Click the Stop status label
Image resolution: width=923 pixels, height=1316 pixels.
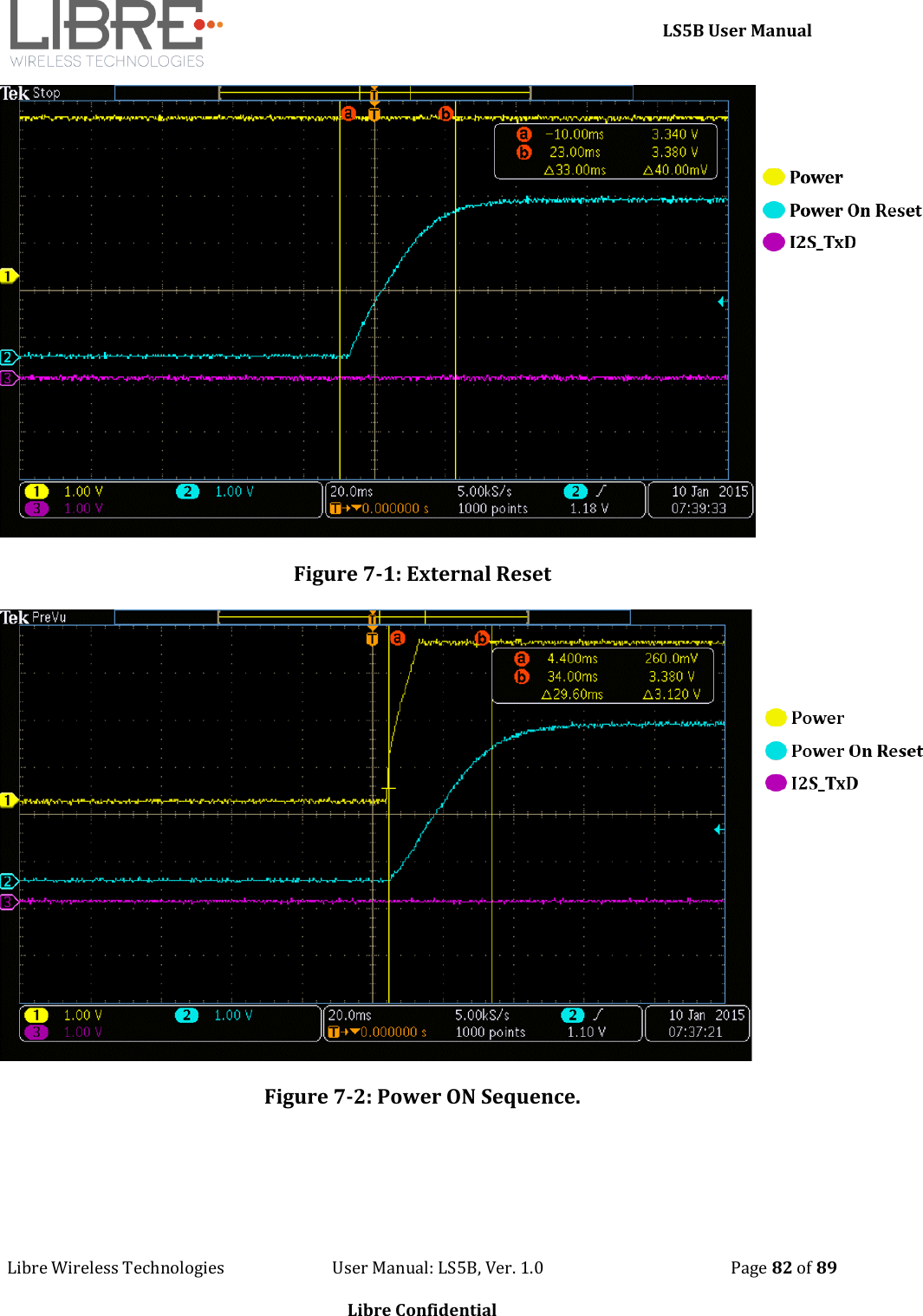coord(48,92)
